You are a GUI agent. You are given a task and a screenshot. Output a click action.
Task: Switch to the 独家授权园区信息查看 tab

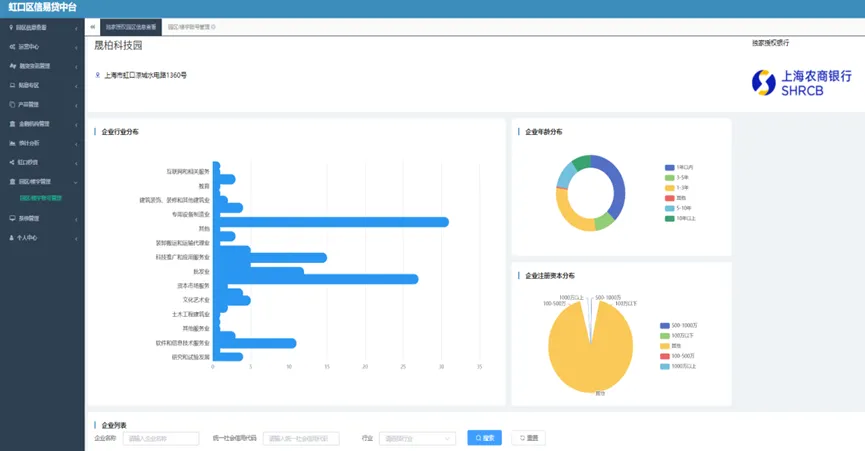pos(131,26)
